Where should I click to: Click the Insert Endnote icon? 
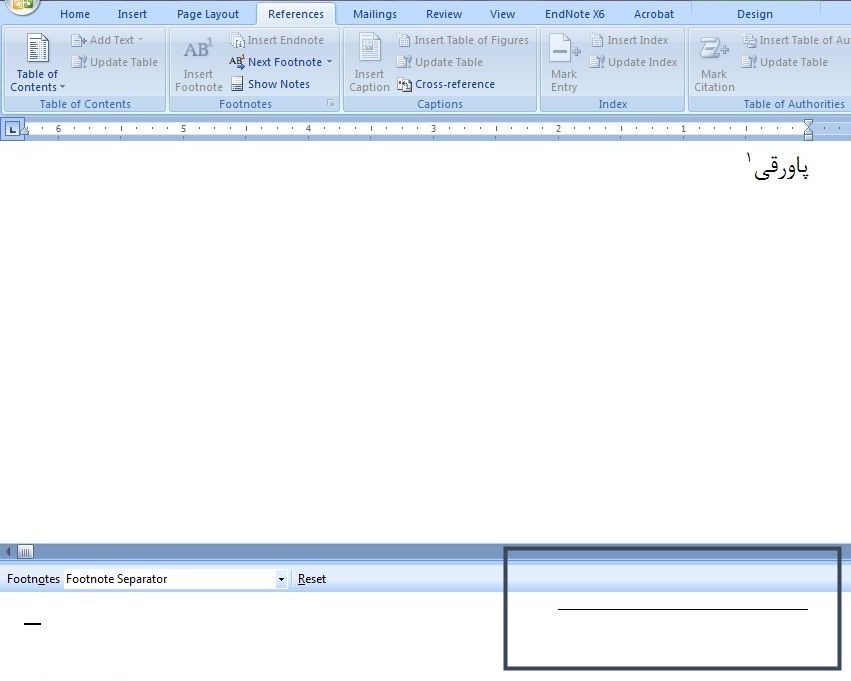pos(237,41)
